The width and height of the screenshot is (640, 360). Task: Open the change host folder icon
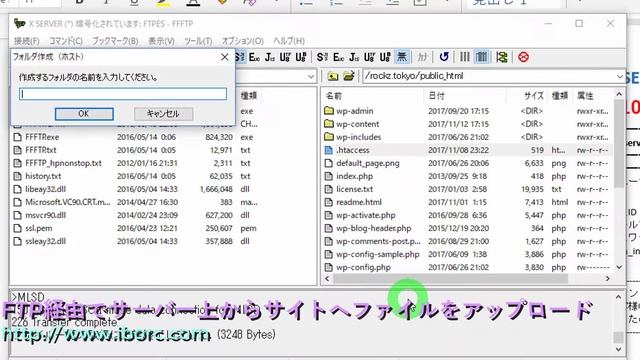point(349,76)
